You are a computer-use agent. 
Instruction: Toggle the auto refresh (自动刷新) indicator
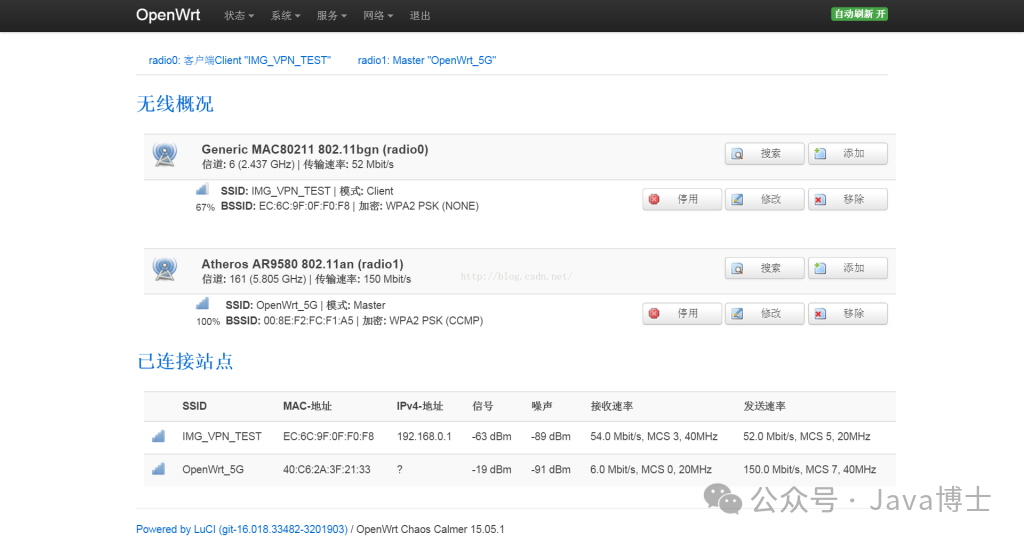pos(859,14)
